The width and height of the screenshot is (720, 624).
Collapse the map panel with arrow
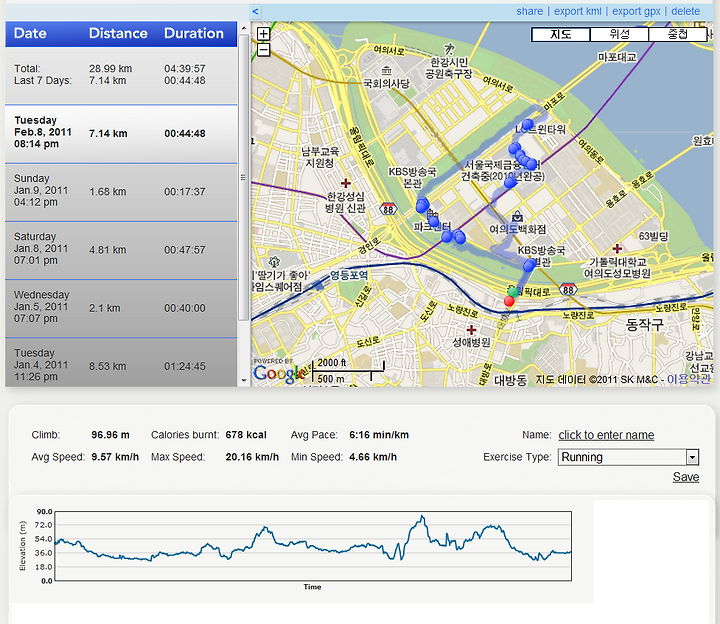[255, 11]
